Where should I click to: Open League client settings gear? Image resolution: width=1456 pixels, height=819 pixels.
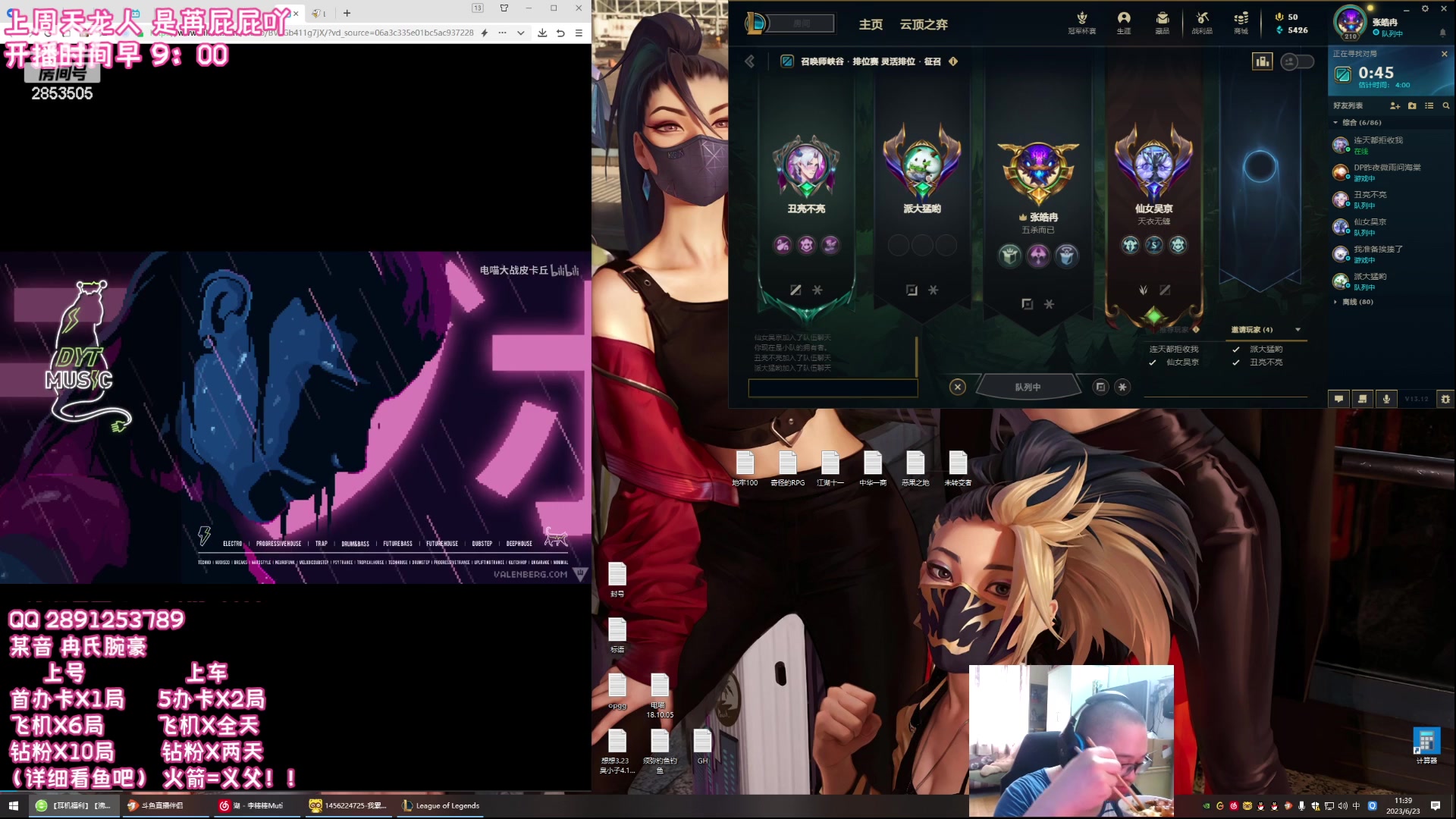(1425, 9)
